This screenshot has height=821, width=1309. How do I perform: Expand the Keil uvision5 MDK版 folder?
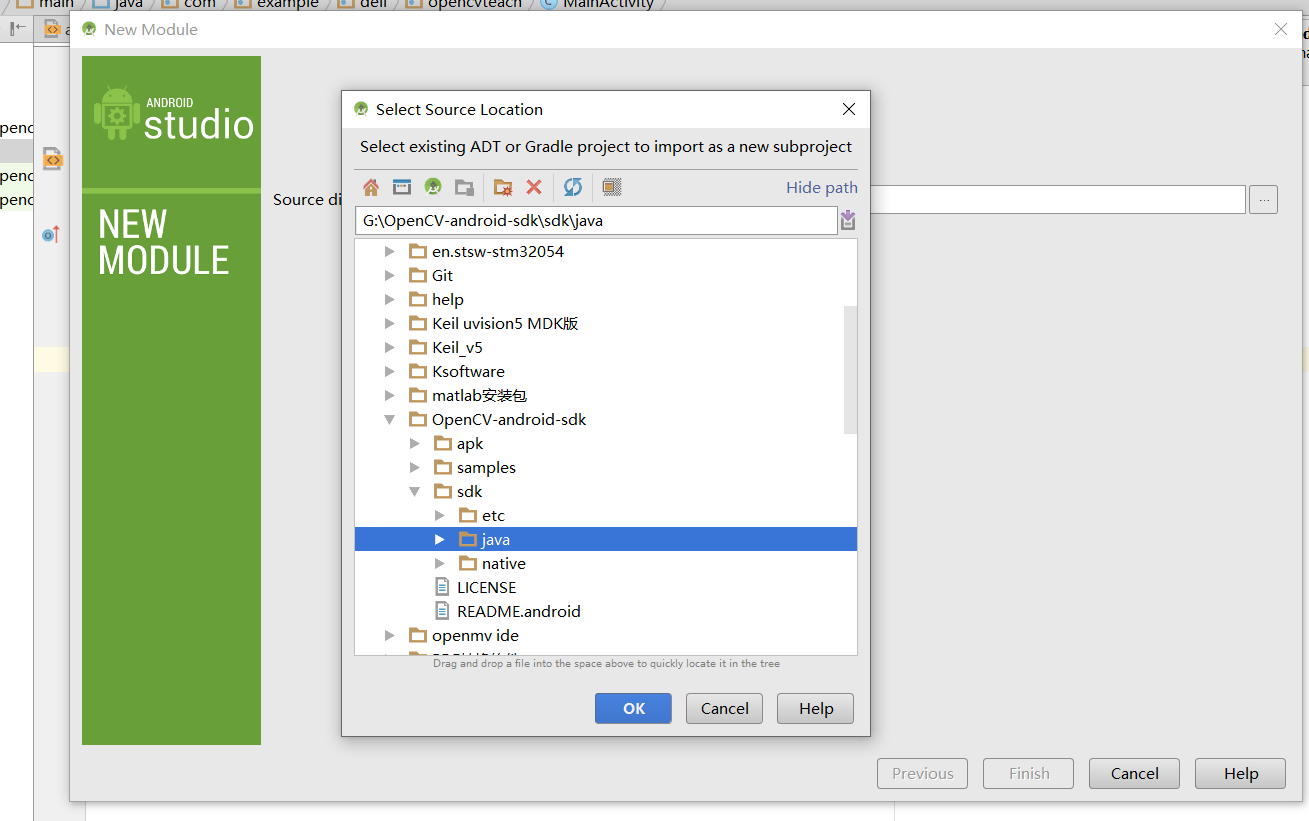(x=390, y=323)
